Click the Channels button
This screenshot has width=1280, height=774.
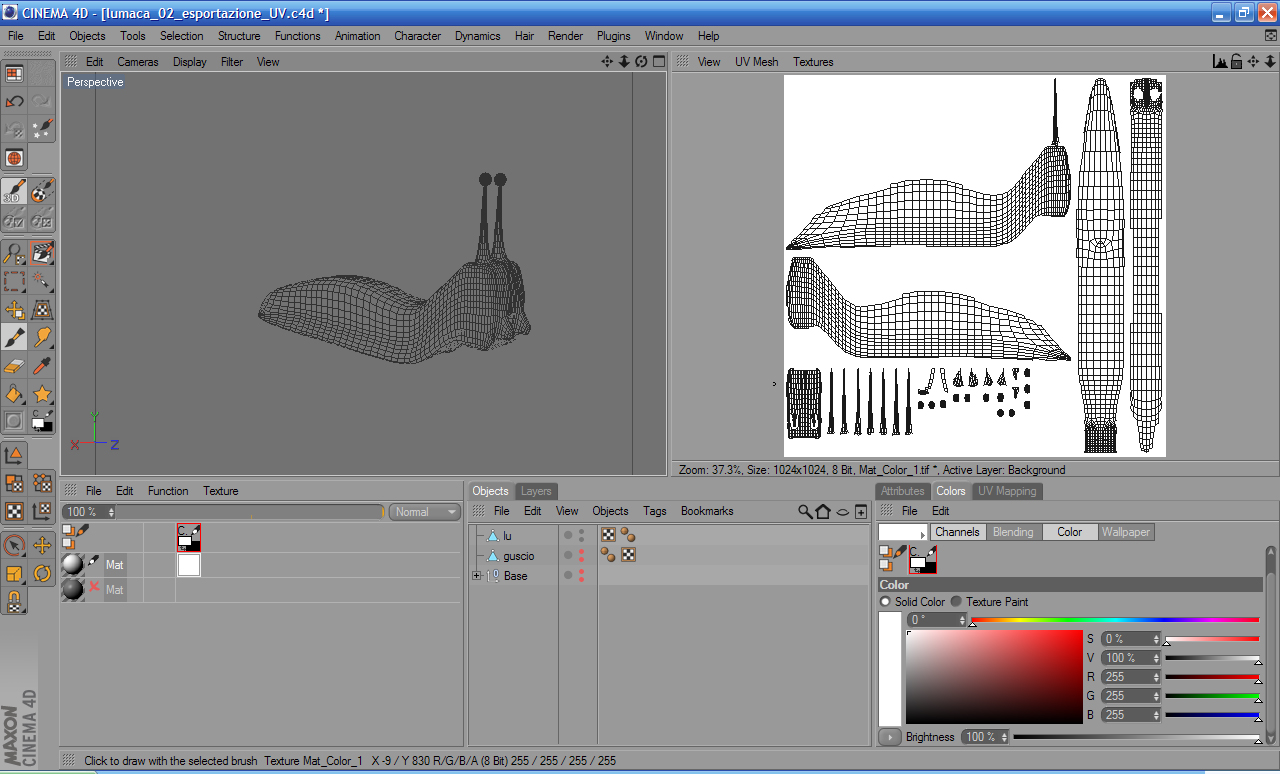[x=956, y=532]
